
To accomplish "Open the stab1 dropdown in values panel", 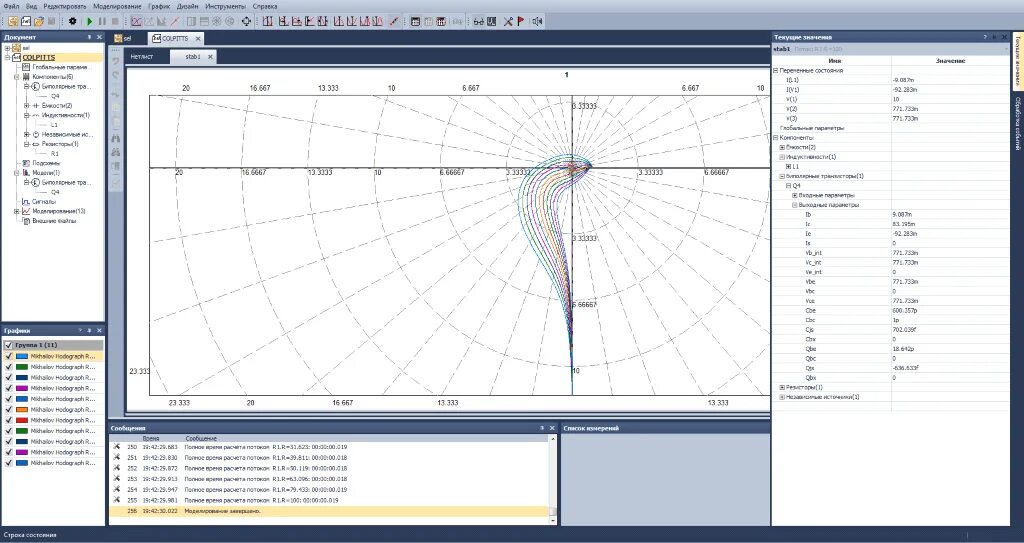I will [1005, 49].
